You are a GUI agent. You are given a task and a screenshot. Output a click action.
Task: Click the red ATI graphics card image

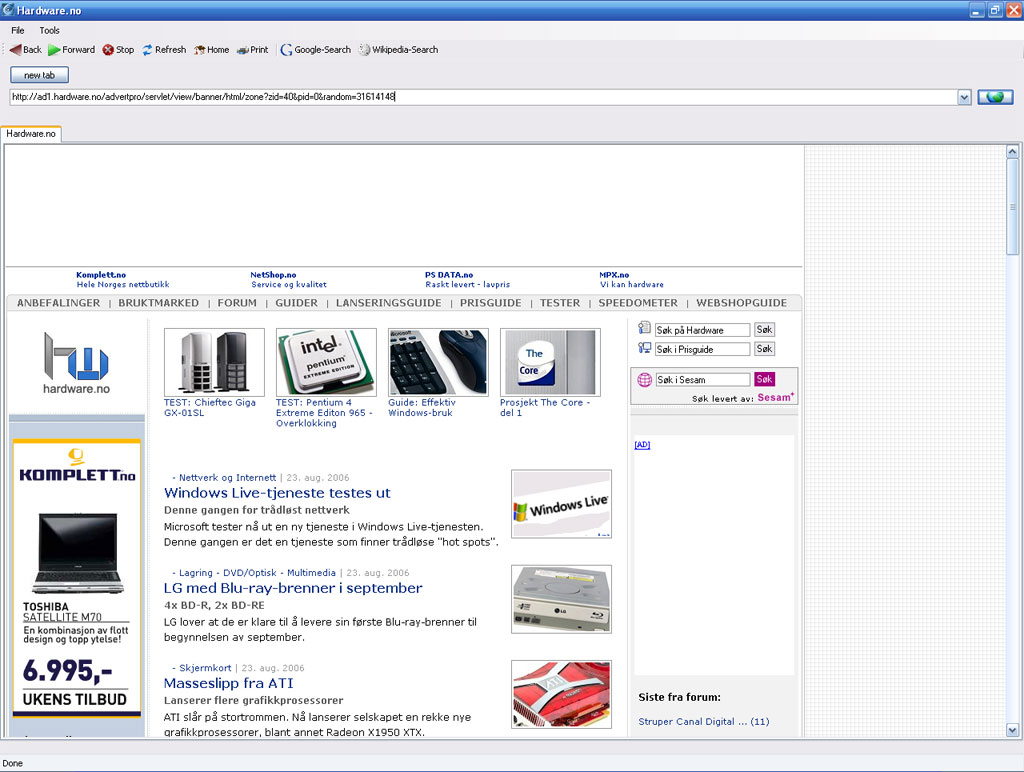point(562,694)
